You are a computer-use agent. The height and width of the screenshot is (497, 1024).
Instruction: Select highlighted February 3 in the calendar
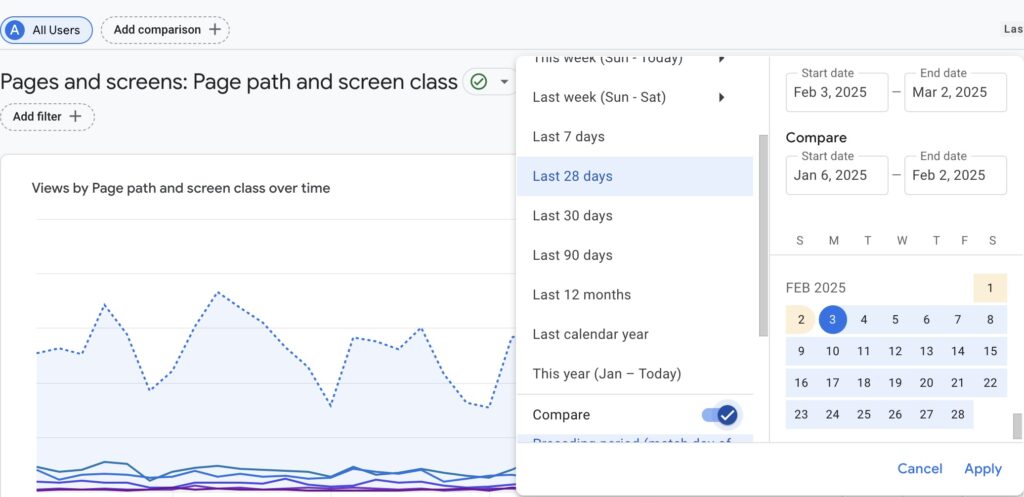[x=833, y=320]
